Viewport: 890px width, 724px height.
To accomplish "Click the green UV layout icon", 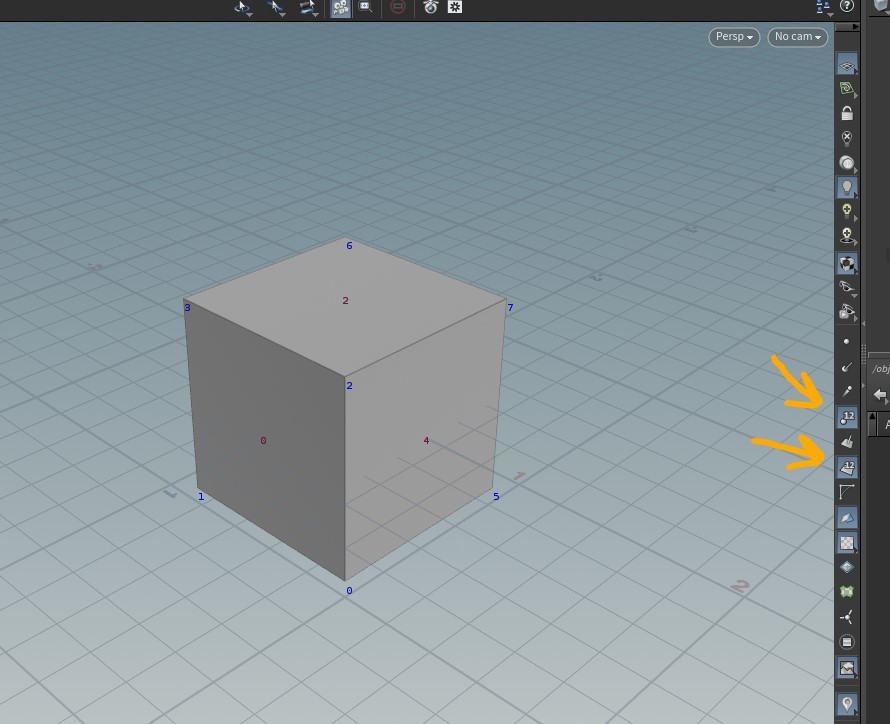I will tap(847, 592).
